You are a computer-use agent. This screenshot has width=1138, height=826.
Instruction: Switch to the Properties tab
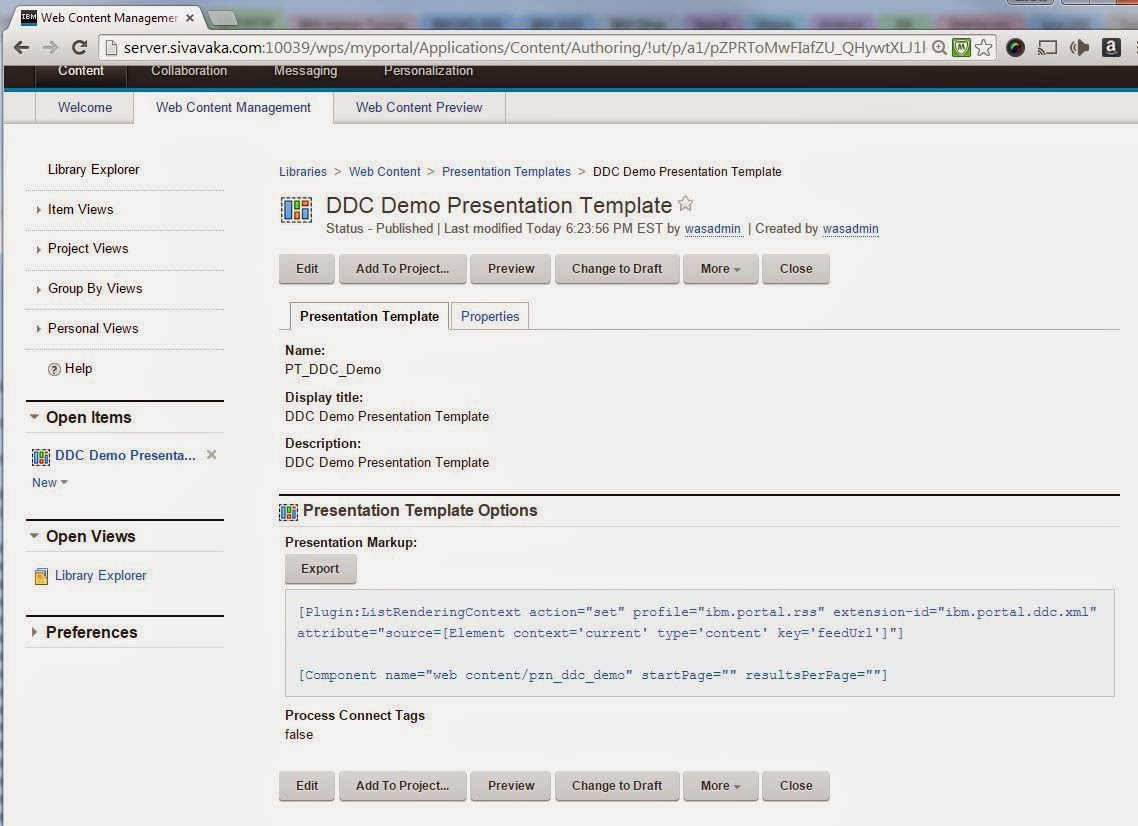click(490, 316)
